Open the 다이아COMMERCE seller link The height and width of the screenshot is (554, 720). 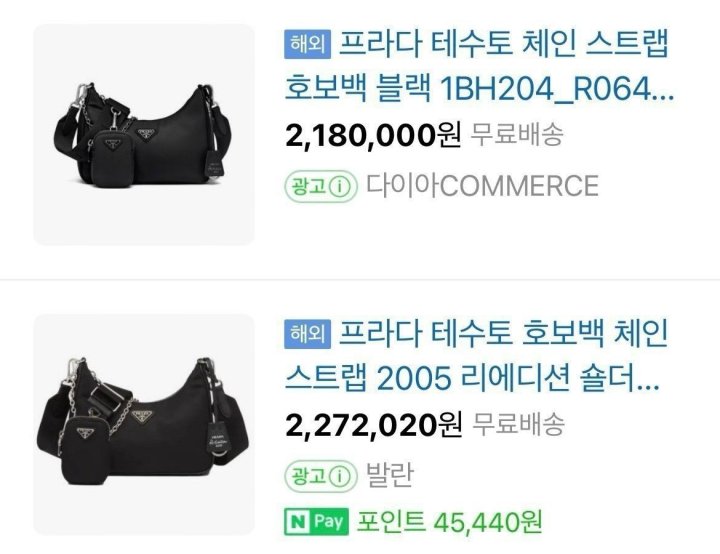pos(482,186)
